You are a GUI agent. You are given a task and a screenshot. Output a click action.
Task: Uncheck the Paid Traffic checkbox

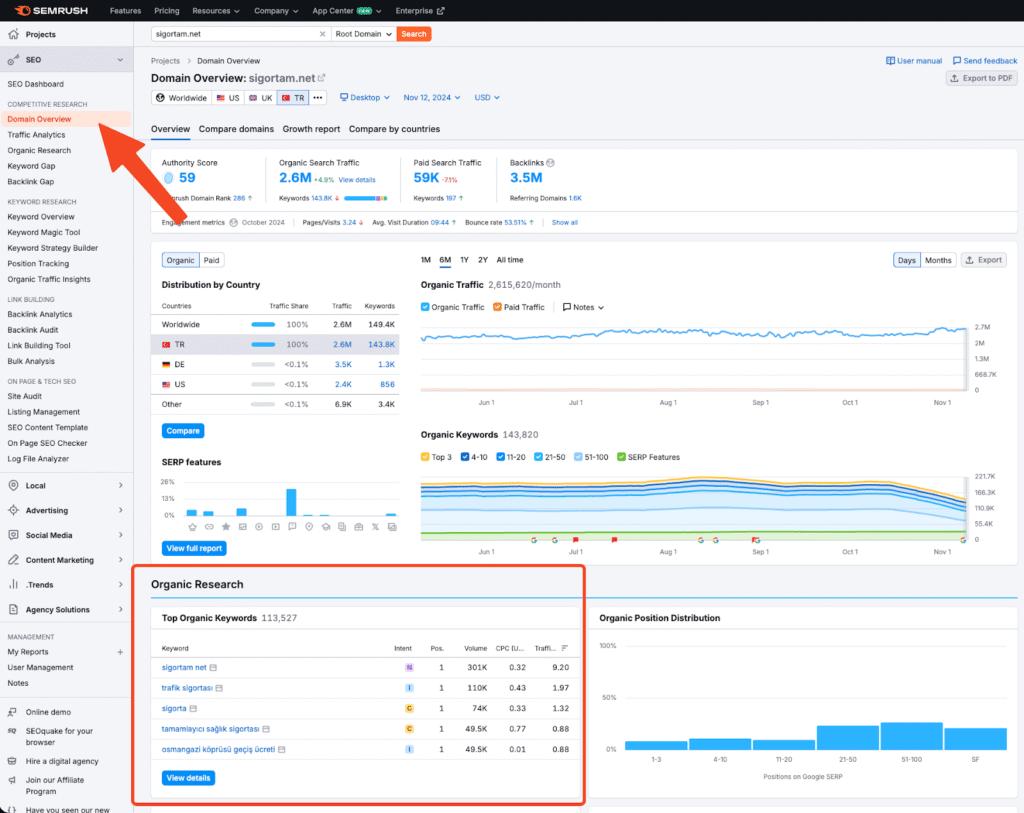pyautogui.click(x=498, y=307)
